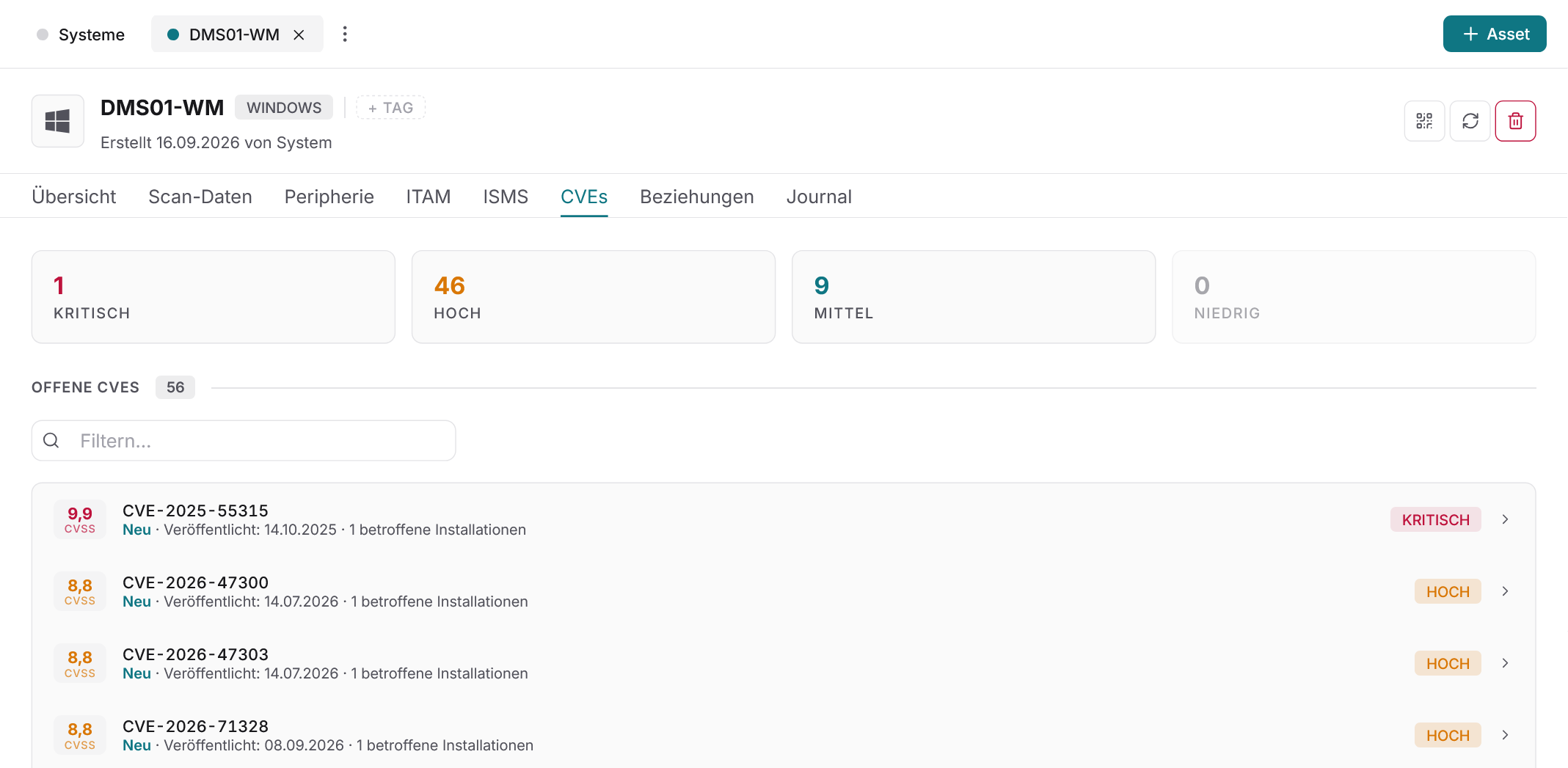Screen dimensions: 1568x768
Task: Expand CVE-2026-47300 row chevron
Action: click(x=1505, y=591)
